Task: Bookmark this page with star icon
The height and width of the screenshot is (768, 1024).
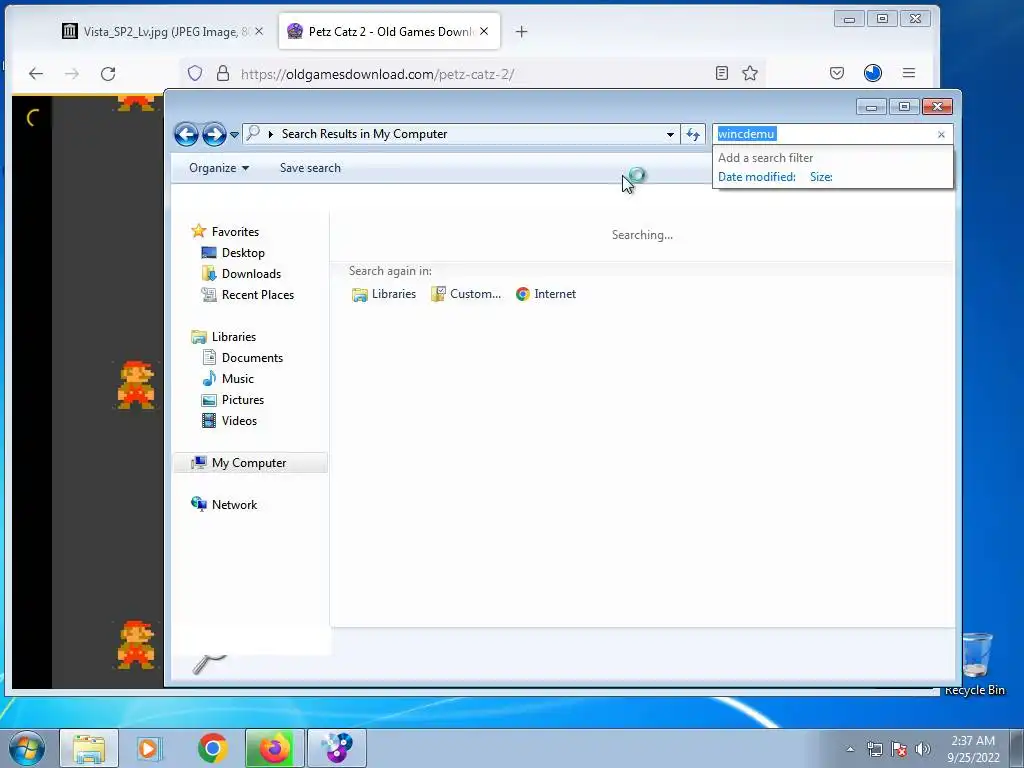Action: pyautogui.click(x=750, y=73)
